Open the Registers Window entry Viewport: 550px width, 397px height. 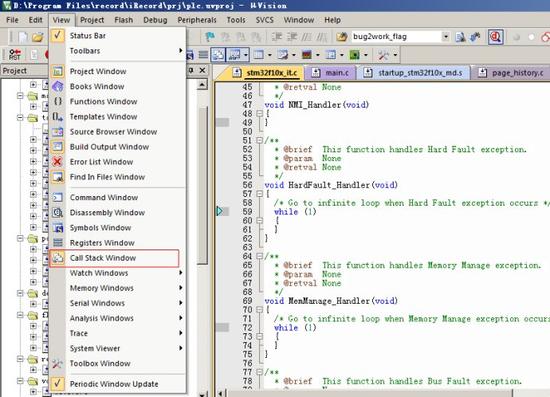(118, 243)
